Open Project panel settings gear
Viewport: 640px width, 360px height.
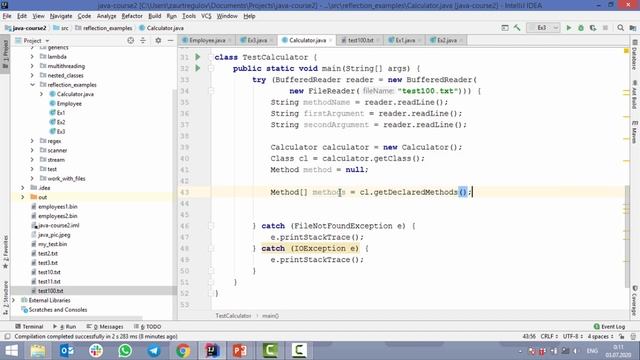pos(158,40)
